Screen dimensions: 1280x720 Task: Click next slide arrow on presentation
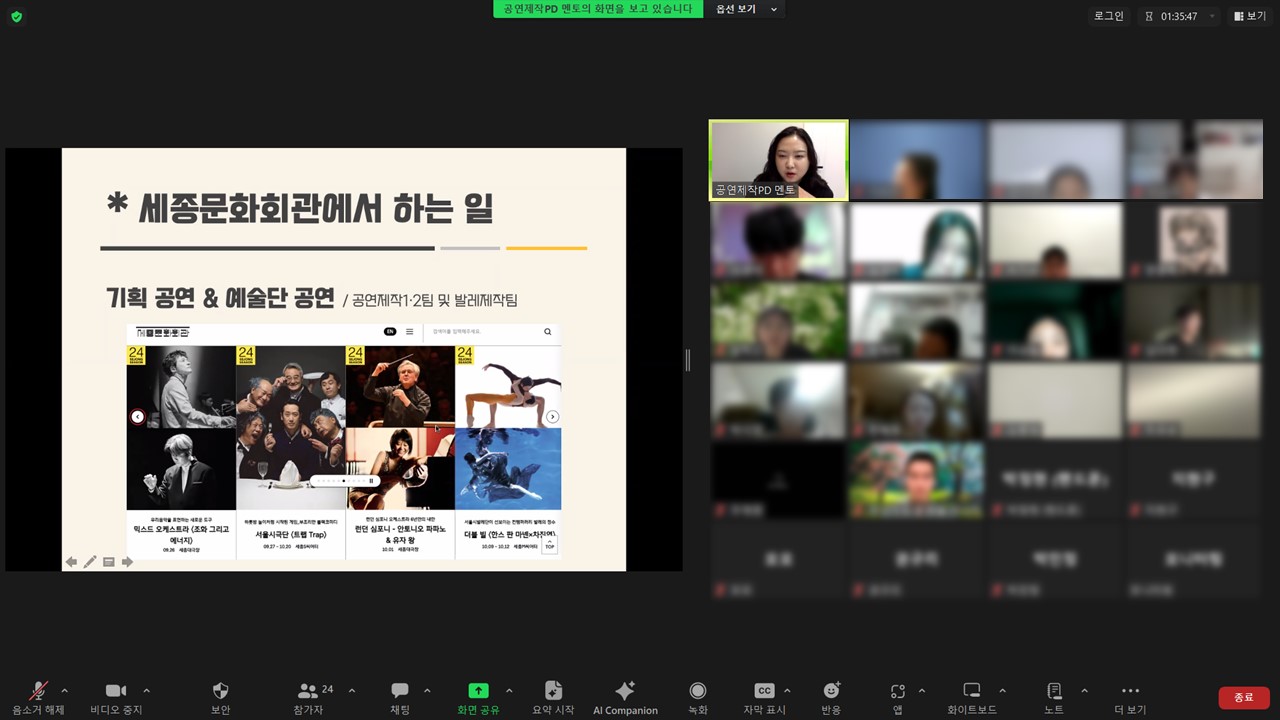127,562
